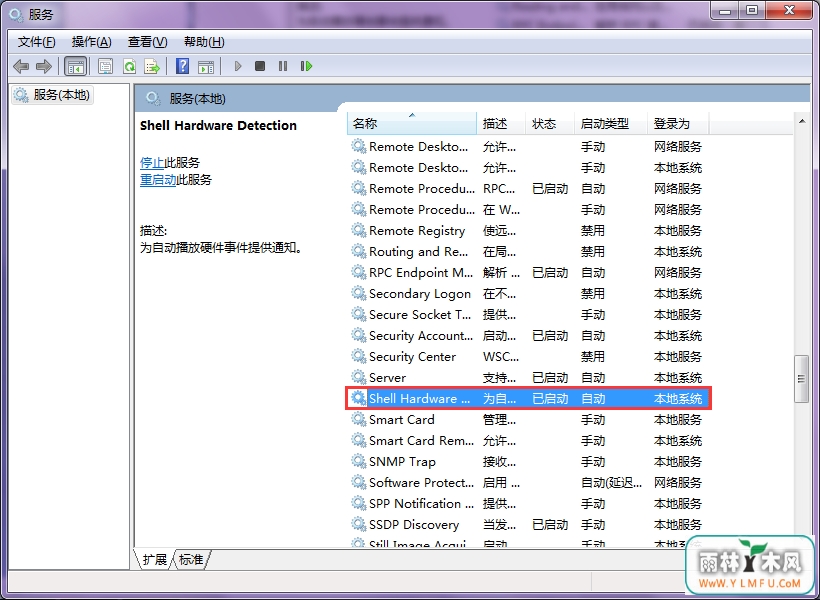Click the gear icon beside Smart Card
The width and height of the screenshot is (820, 600).
[x=358, y=419]
